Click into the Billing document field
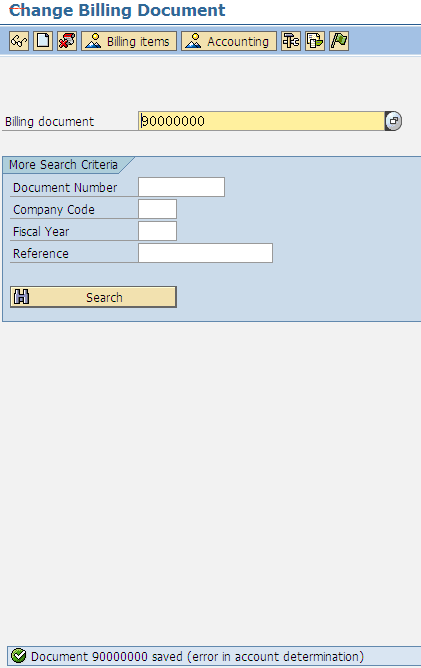The width and height of the screenshot is (421, 668). click(261, 121)
